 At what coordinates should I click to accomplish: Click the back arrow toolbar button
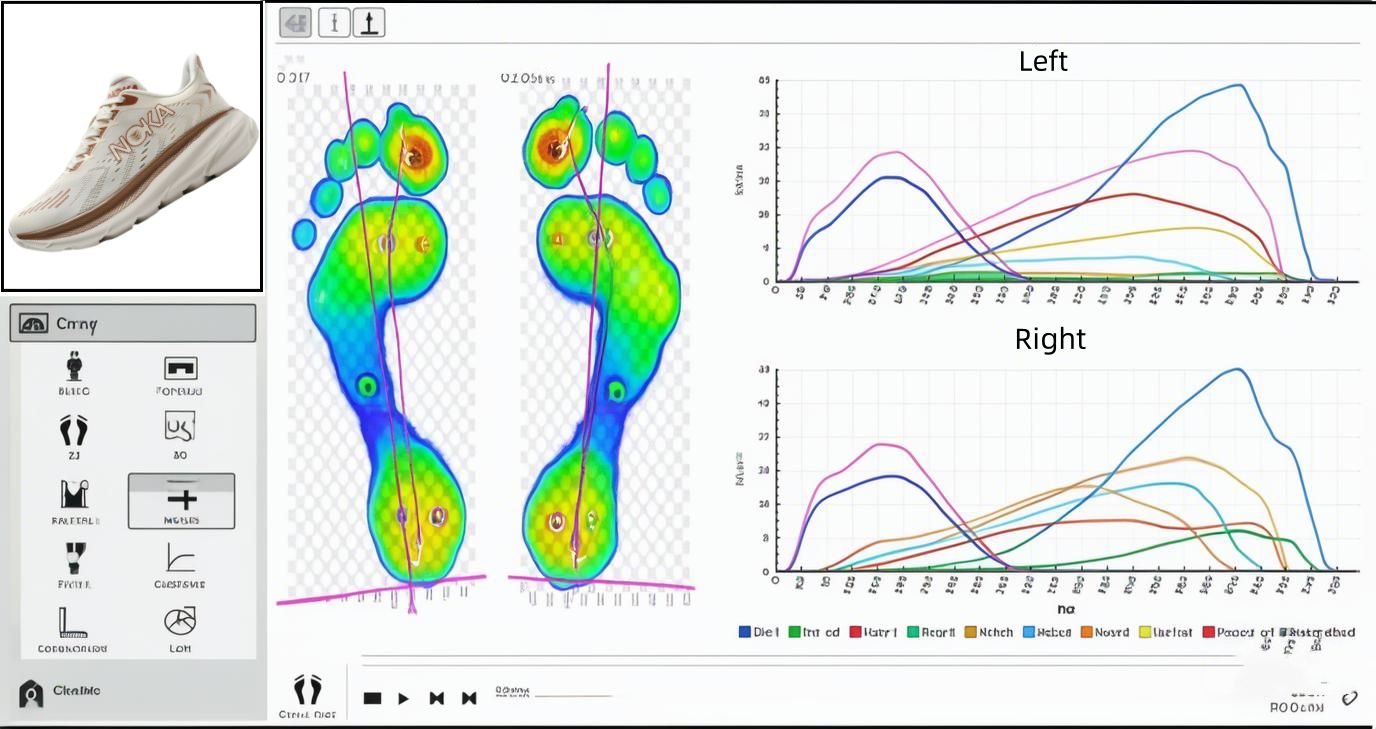(x=294, y=22)
